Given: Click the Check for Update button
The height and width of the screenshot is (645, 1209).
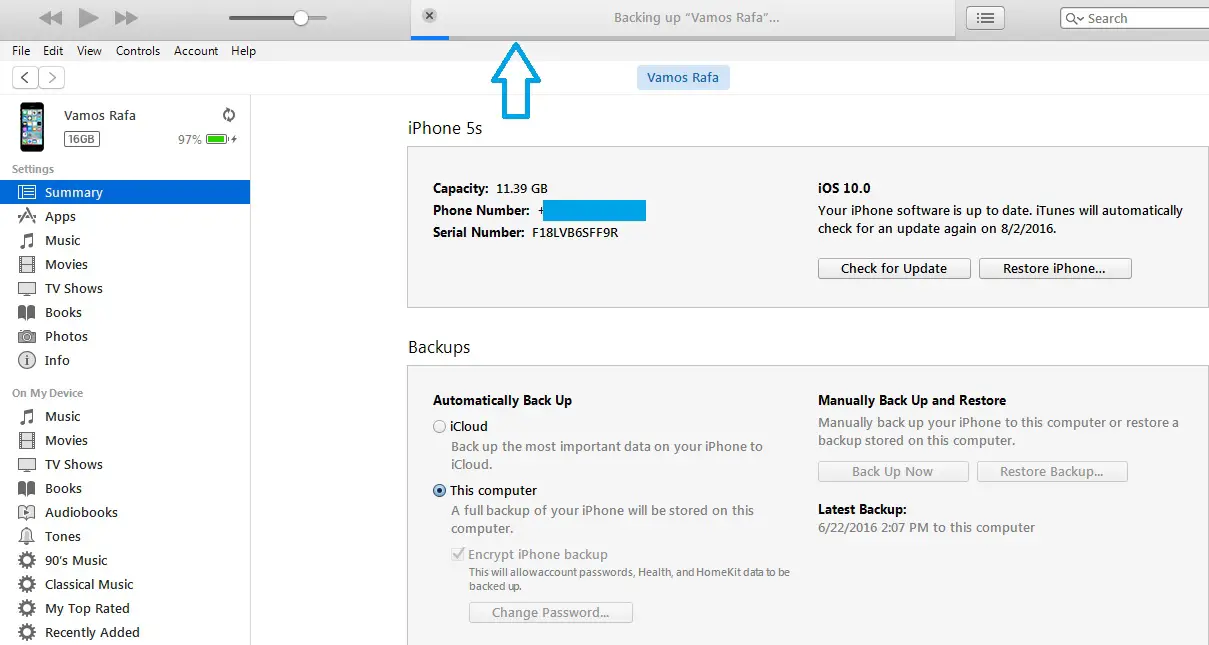Looking at the screenshot, I should point(894,268).
